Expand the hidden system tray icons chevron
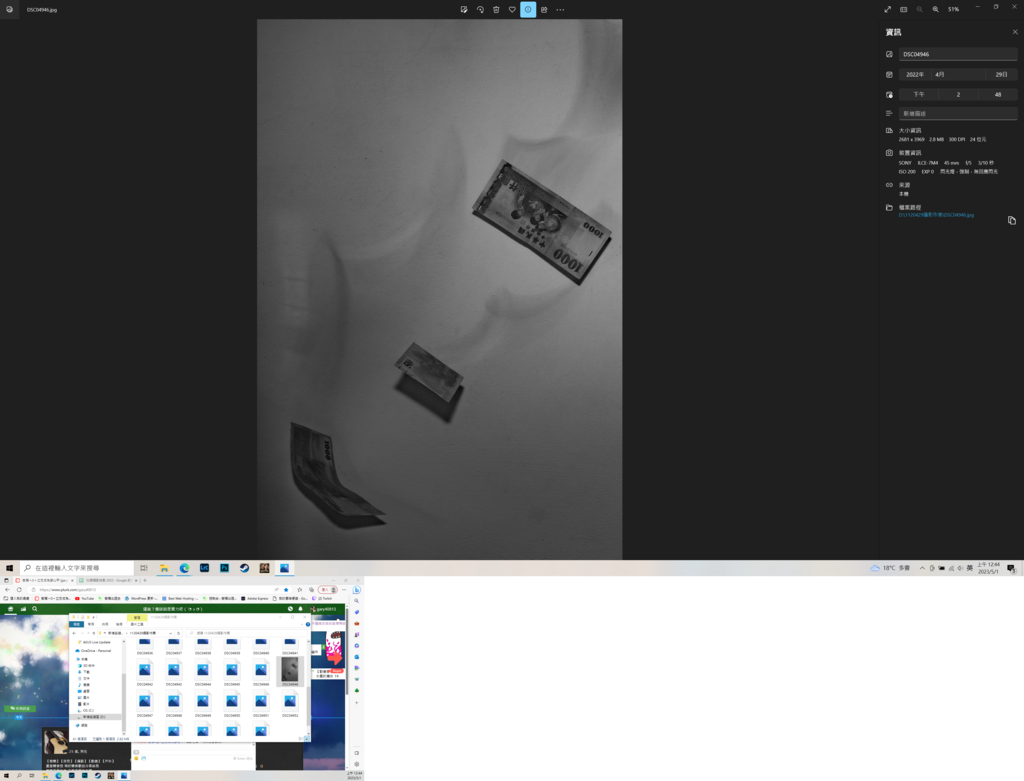1024x781 pixels. coord(922,568)
